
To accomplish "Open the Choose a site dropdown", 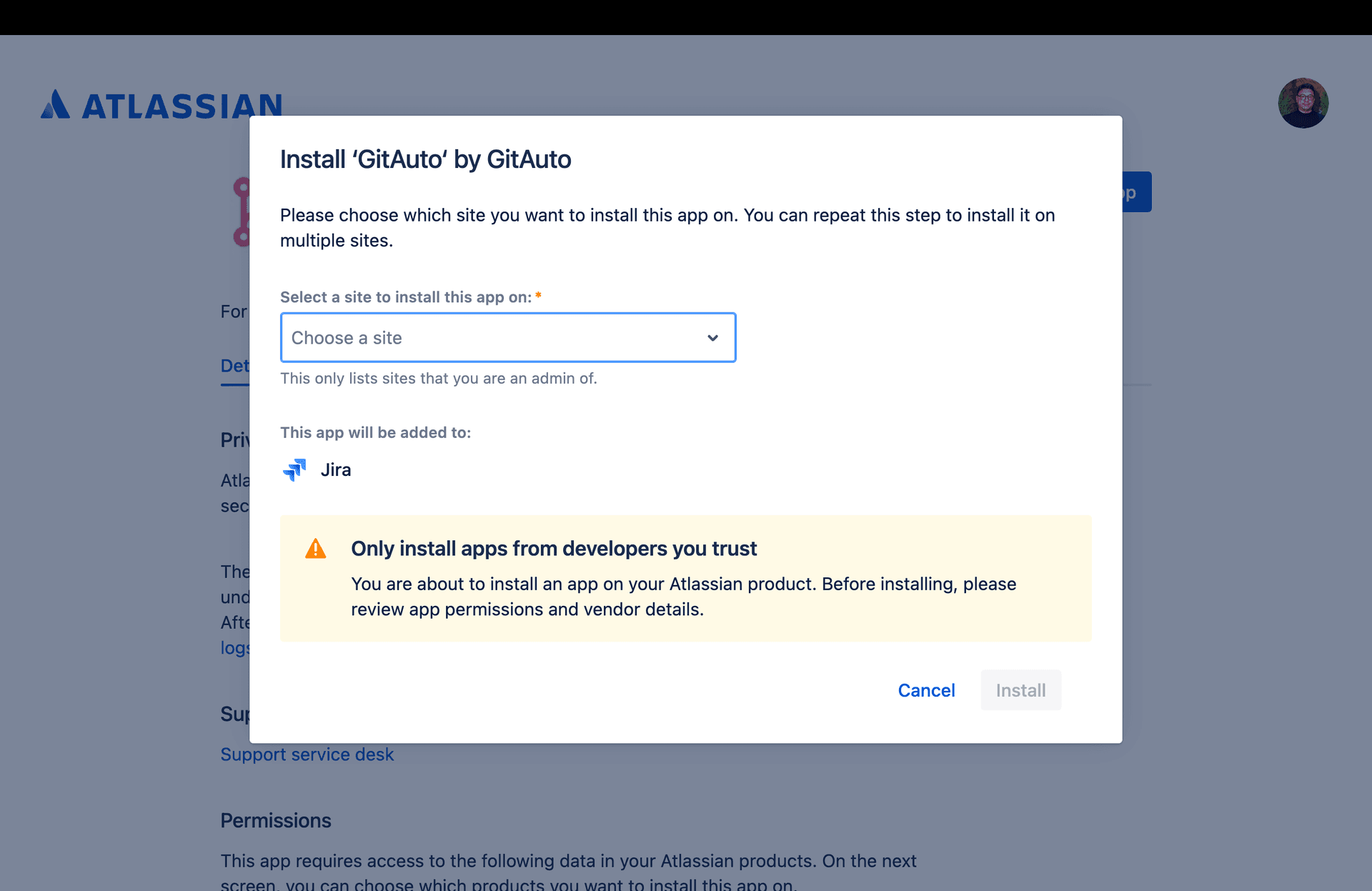I will pos(508,337).
